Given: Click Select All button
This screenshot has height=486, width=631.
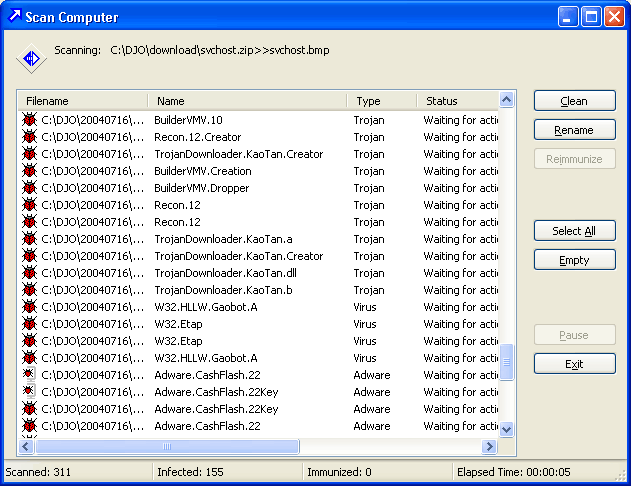Looking at the screenshot, I should click(574, 231).
